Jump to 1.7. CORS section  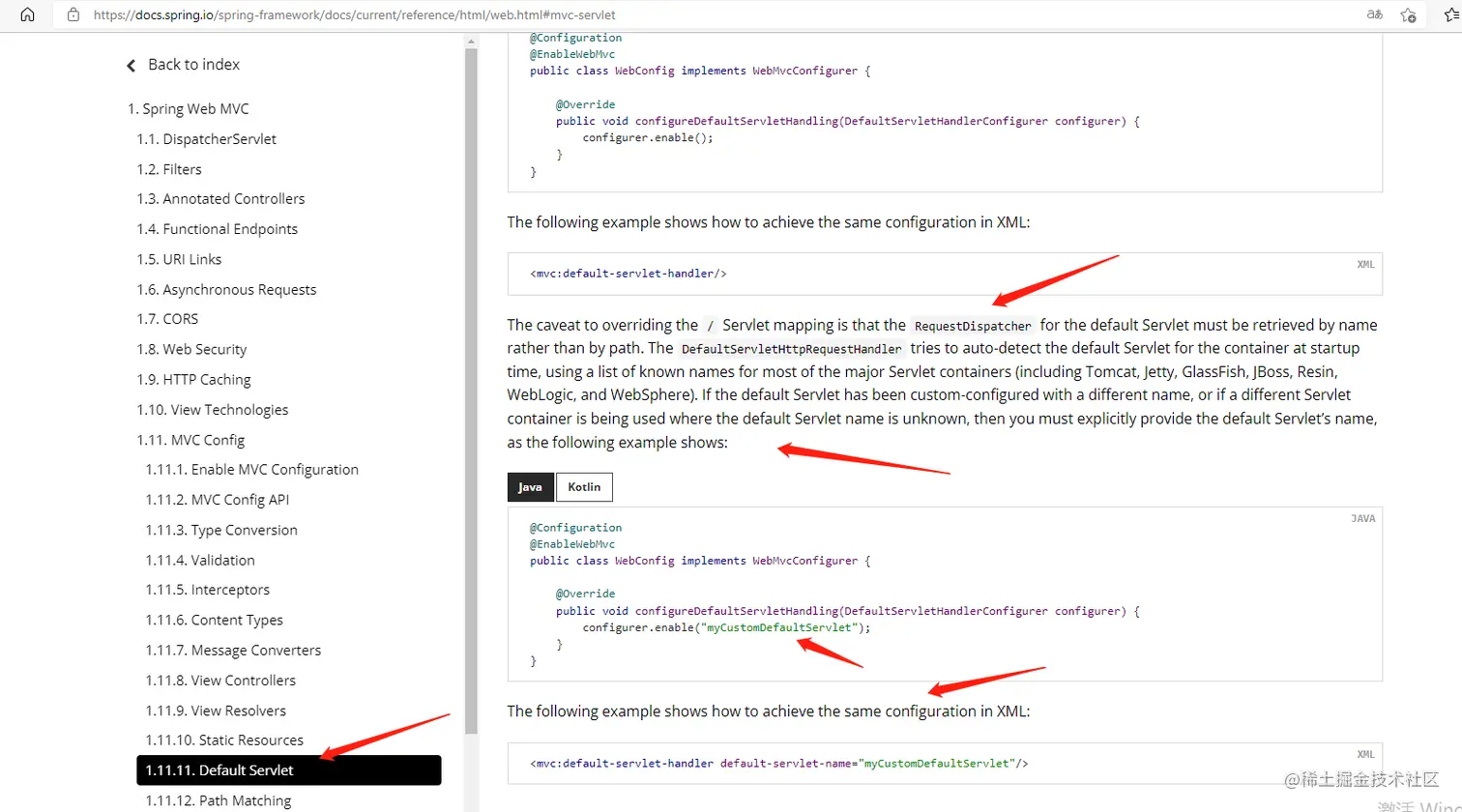coord(167,319)
